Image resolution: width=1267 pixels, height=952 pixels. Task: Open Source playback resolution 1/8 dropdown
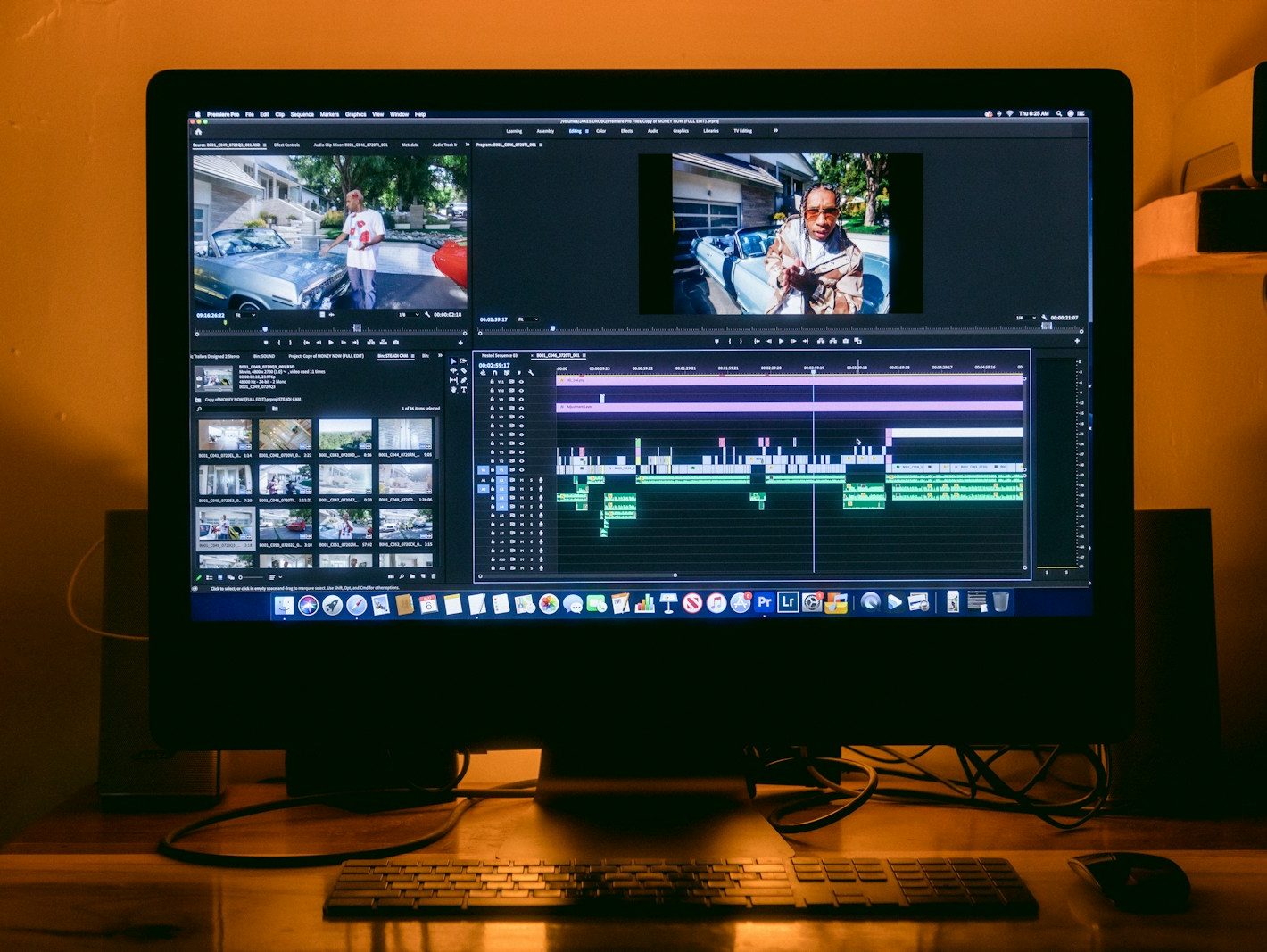(x=407, y=315)
